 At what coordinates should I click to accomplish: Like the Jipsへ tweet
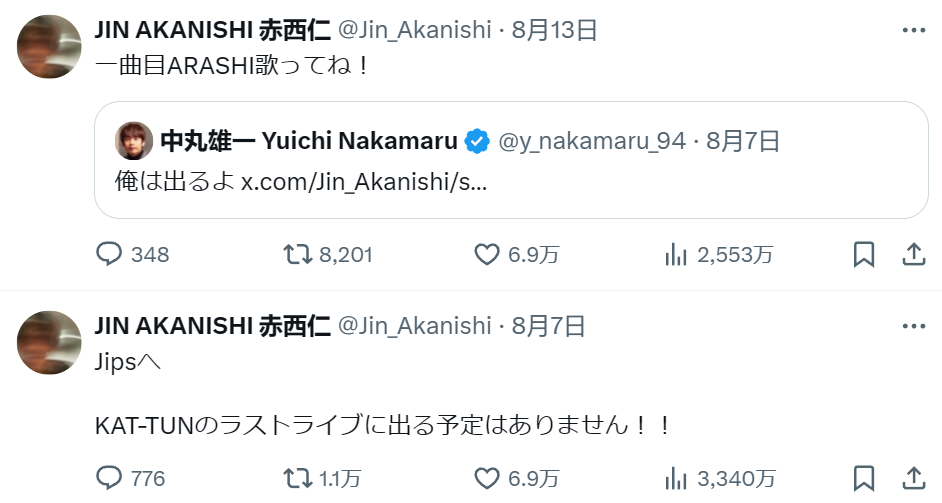[x=486, y=478]
